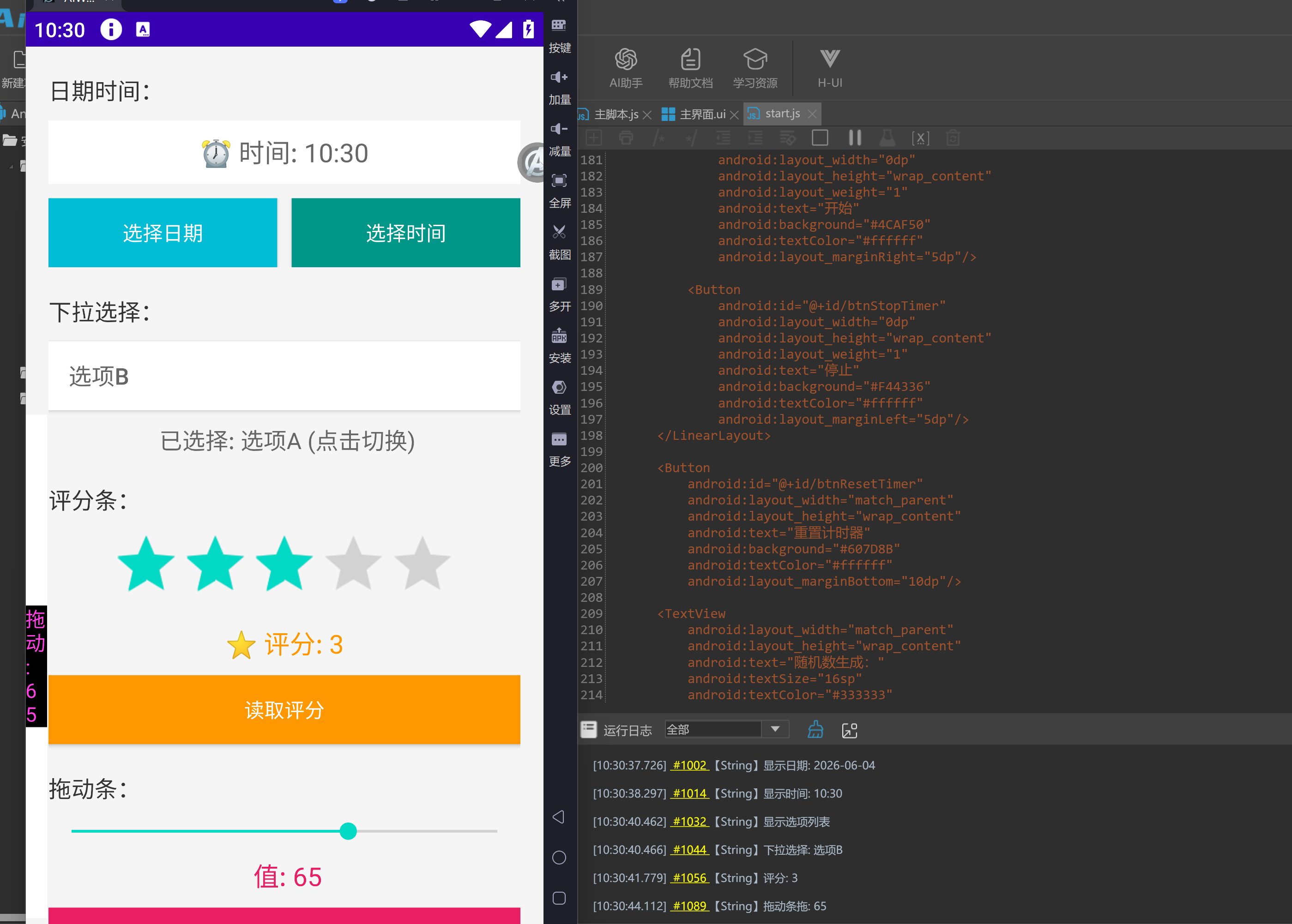Click the 时间: 10:30 display field

(x=284, y=152)
